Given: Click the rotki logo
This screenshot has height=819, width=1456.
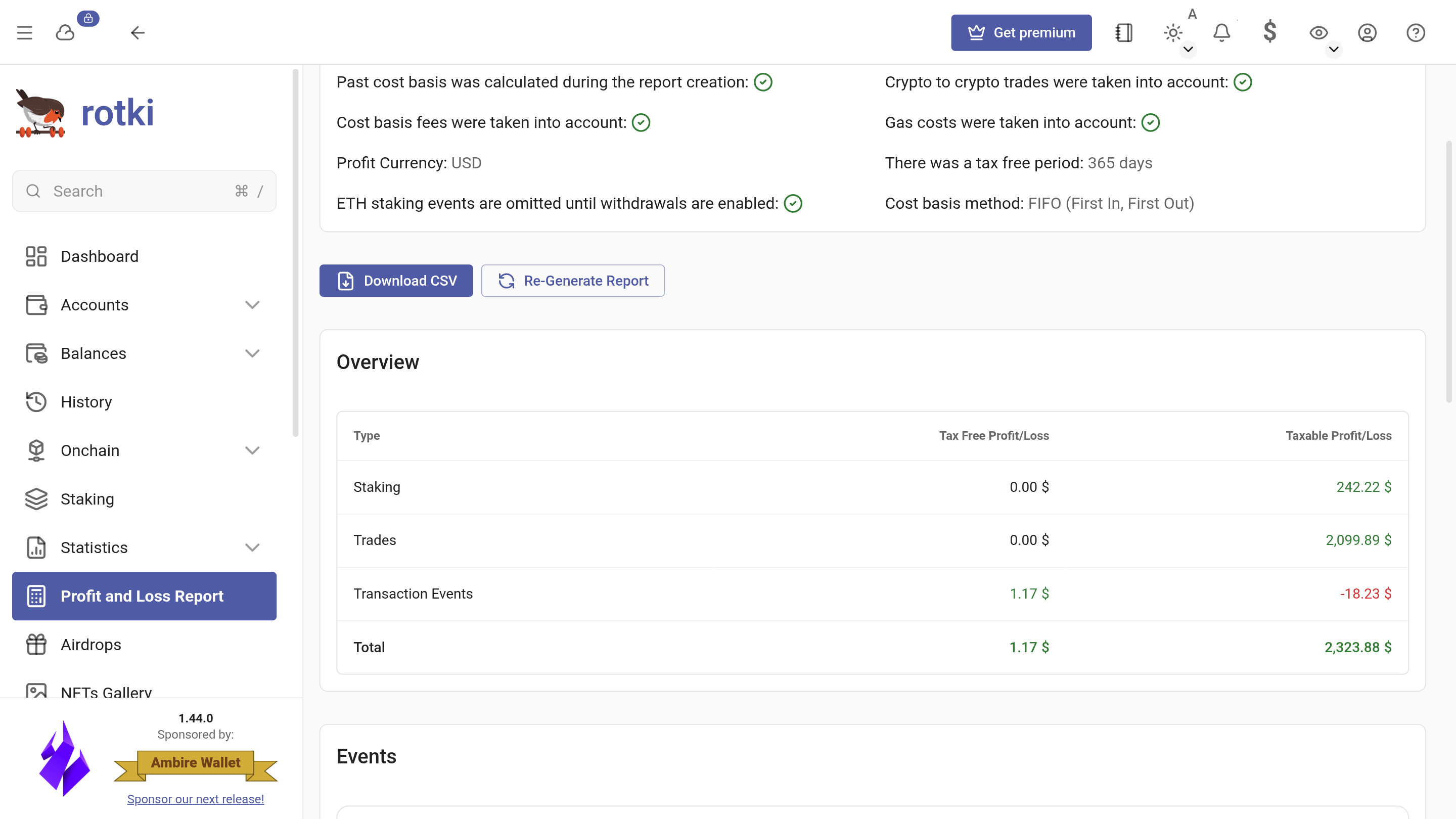Looking at the screenshot, I should point(85,113).
